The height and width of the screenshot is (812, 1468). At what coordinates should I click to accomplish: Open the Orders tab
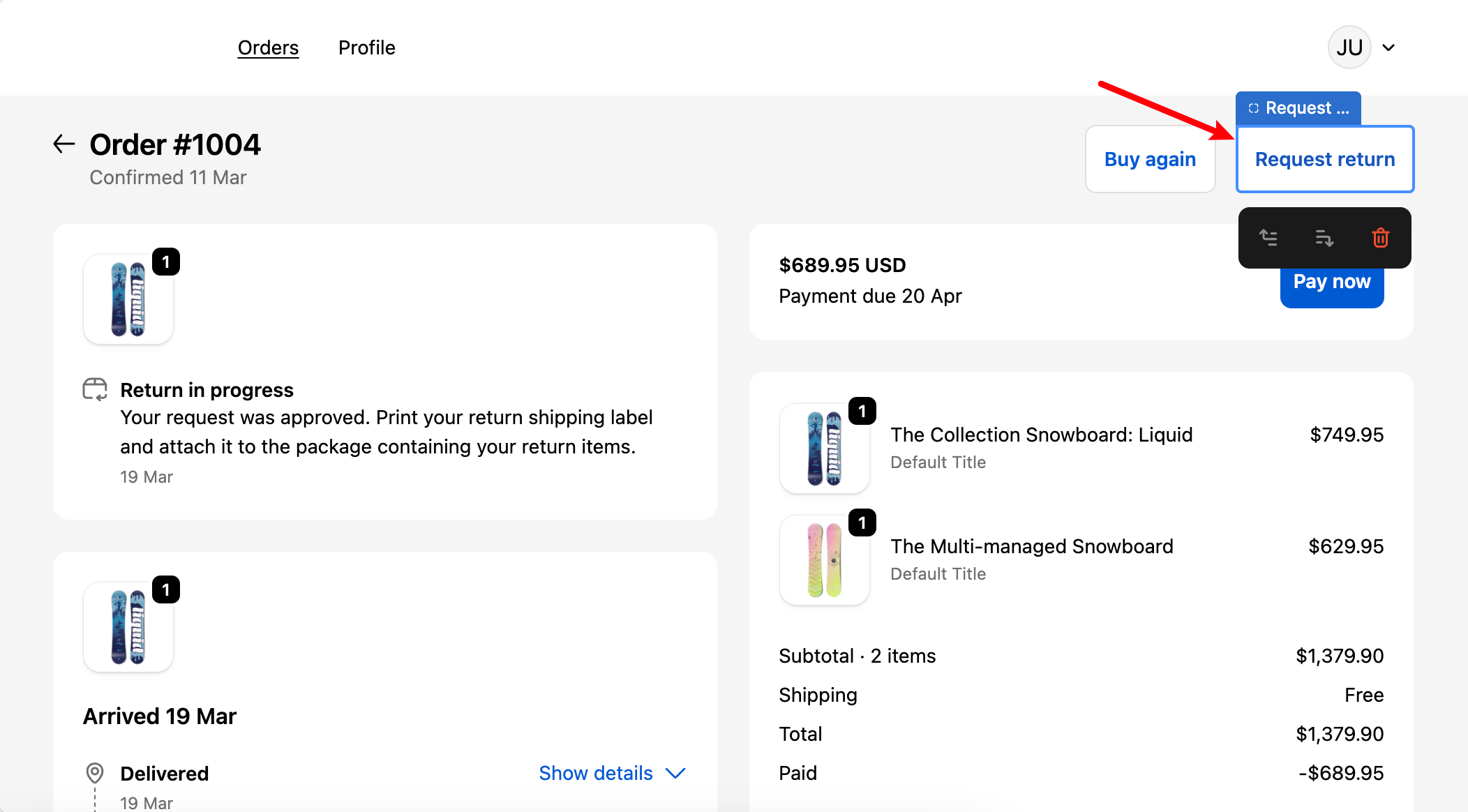pyautogui.click(x=268, y=47)
